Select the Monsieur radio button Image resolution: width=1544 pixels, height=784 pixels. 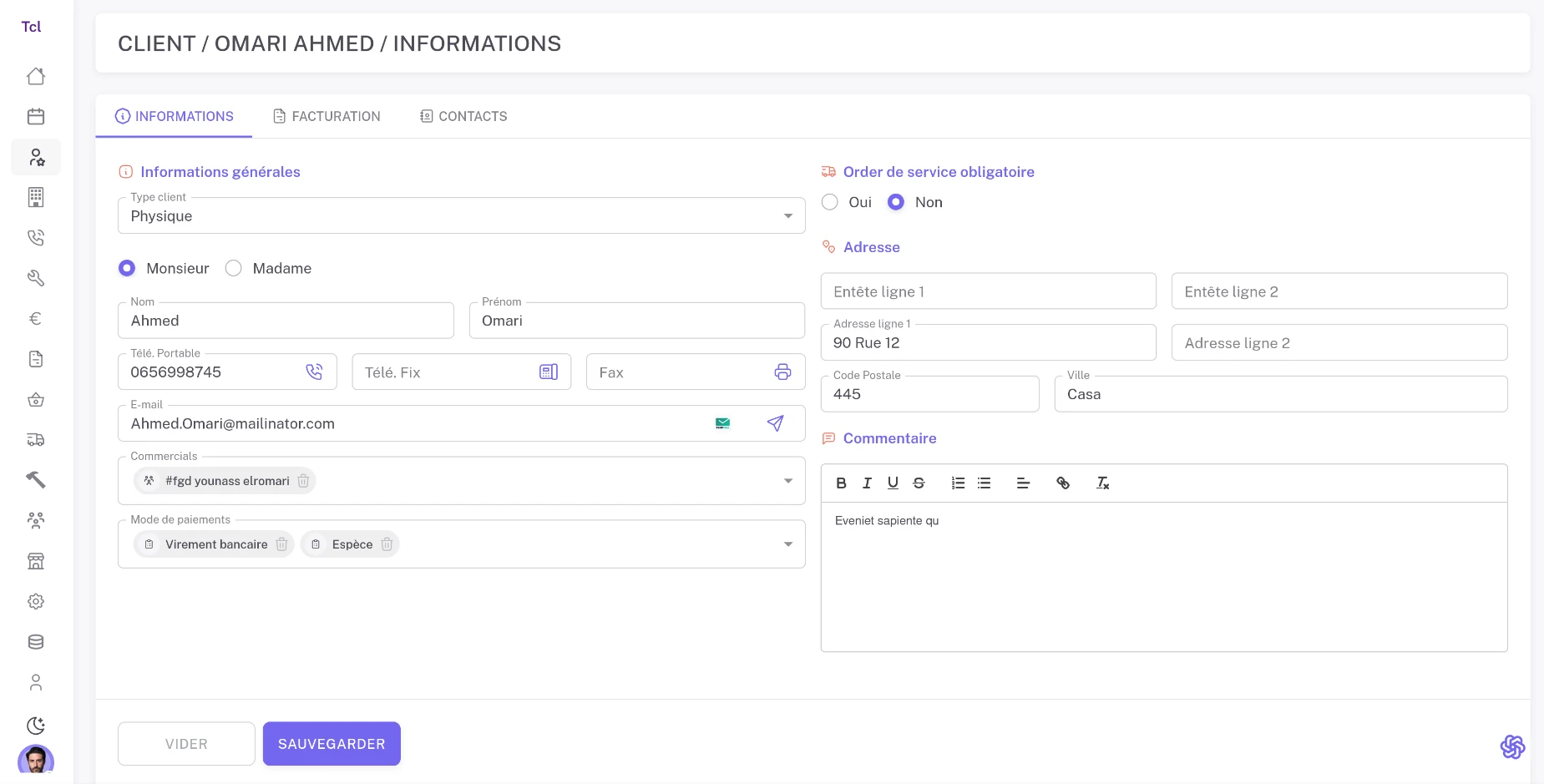tap(127, 268)
